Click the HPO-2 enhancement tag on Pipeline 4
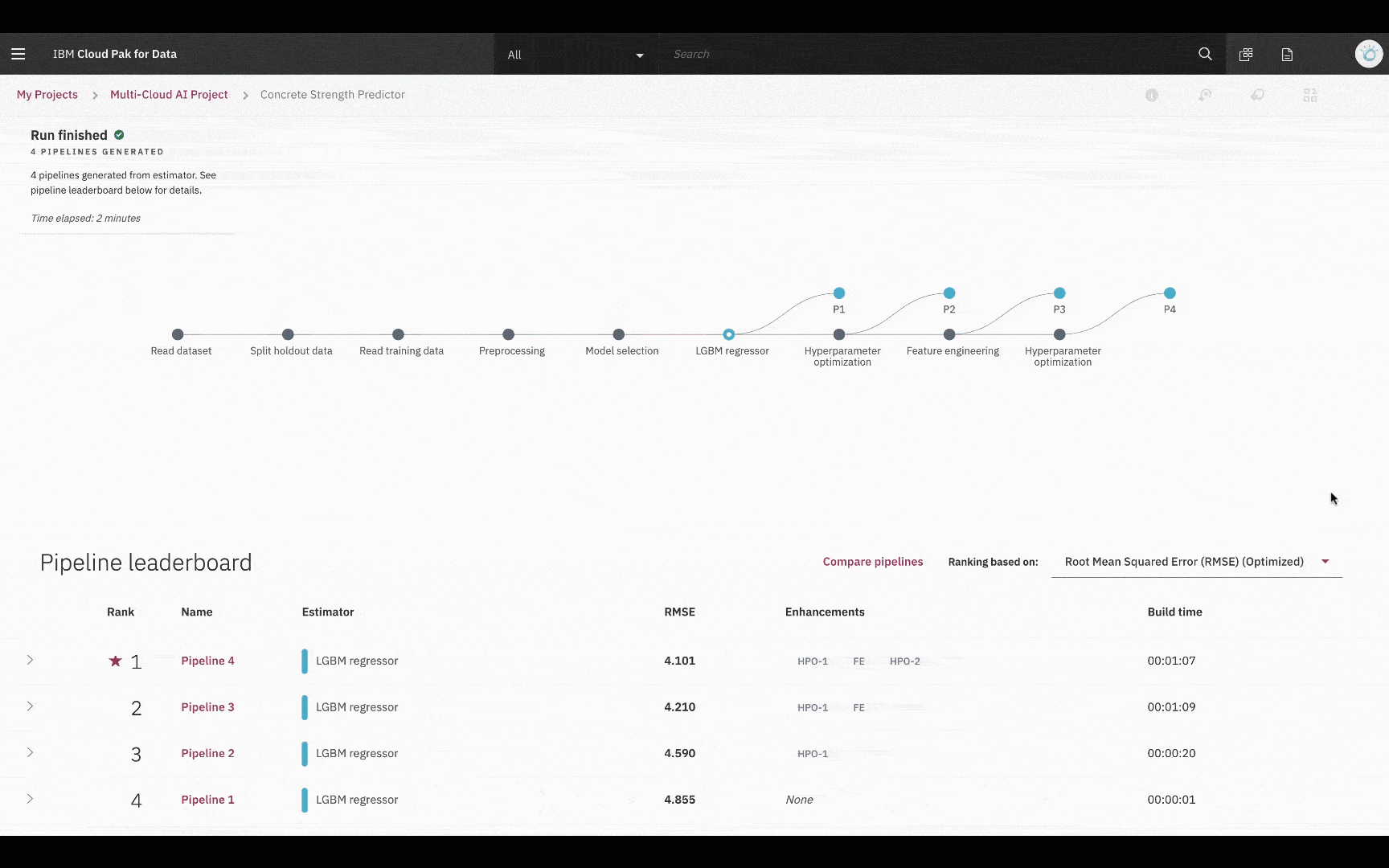The width and height of the screenshot is (1389, 868). pos(904,661)
